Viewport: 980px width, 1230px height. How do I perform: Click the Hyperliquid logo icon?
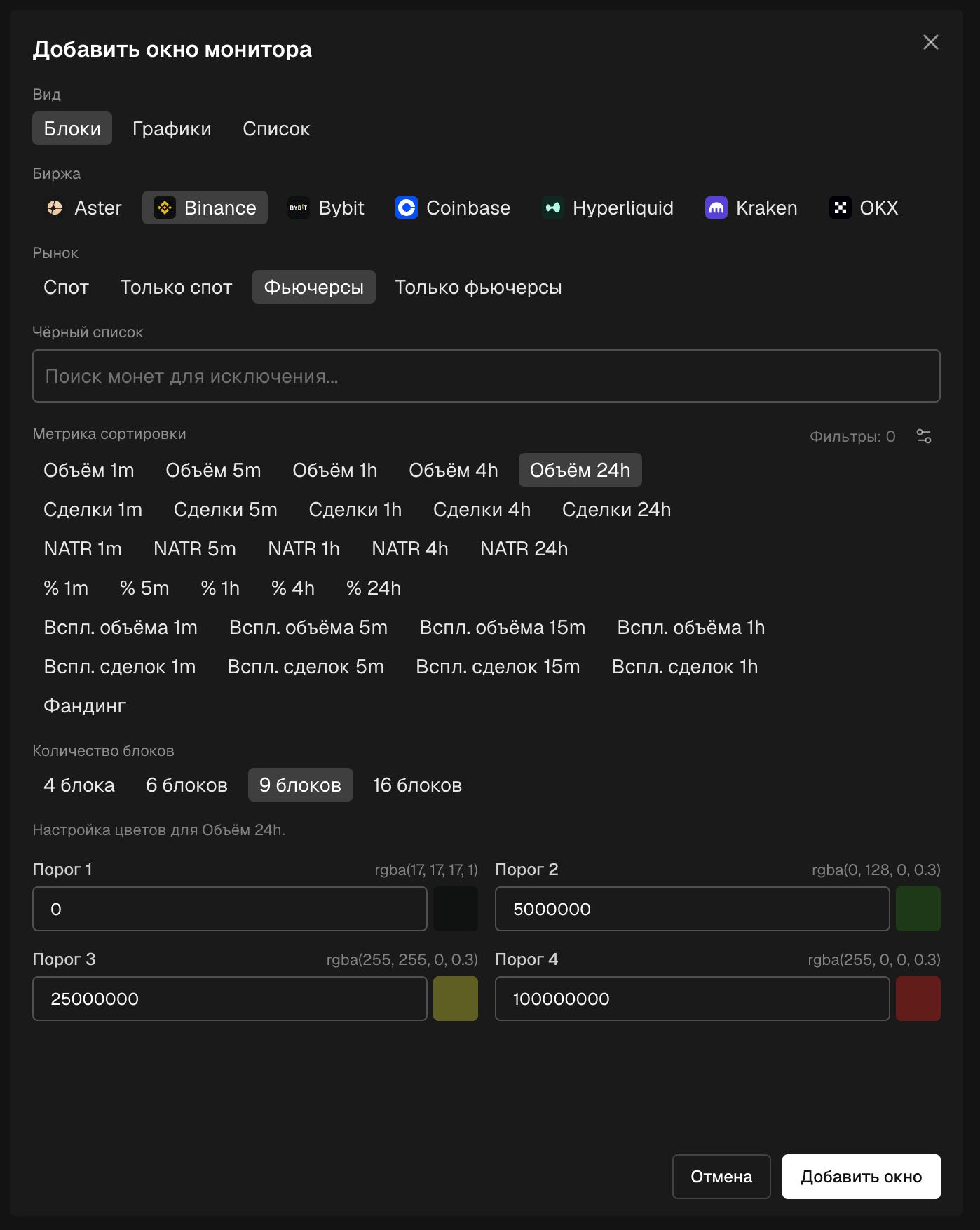click(x=553, y=208)
